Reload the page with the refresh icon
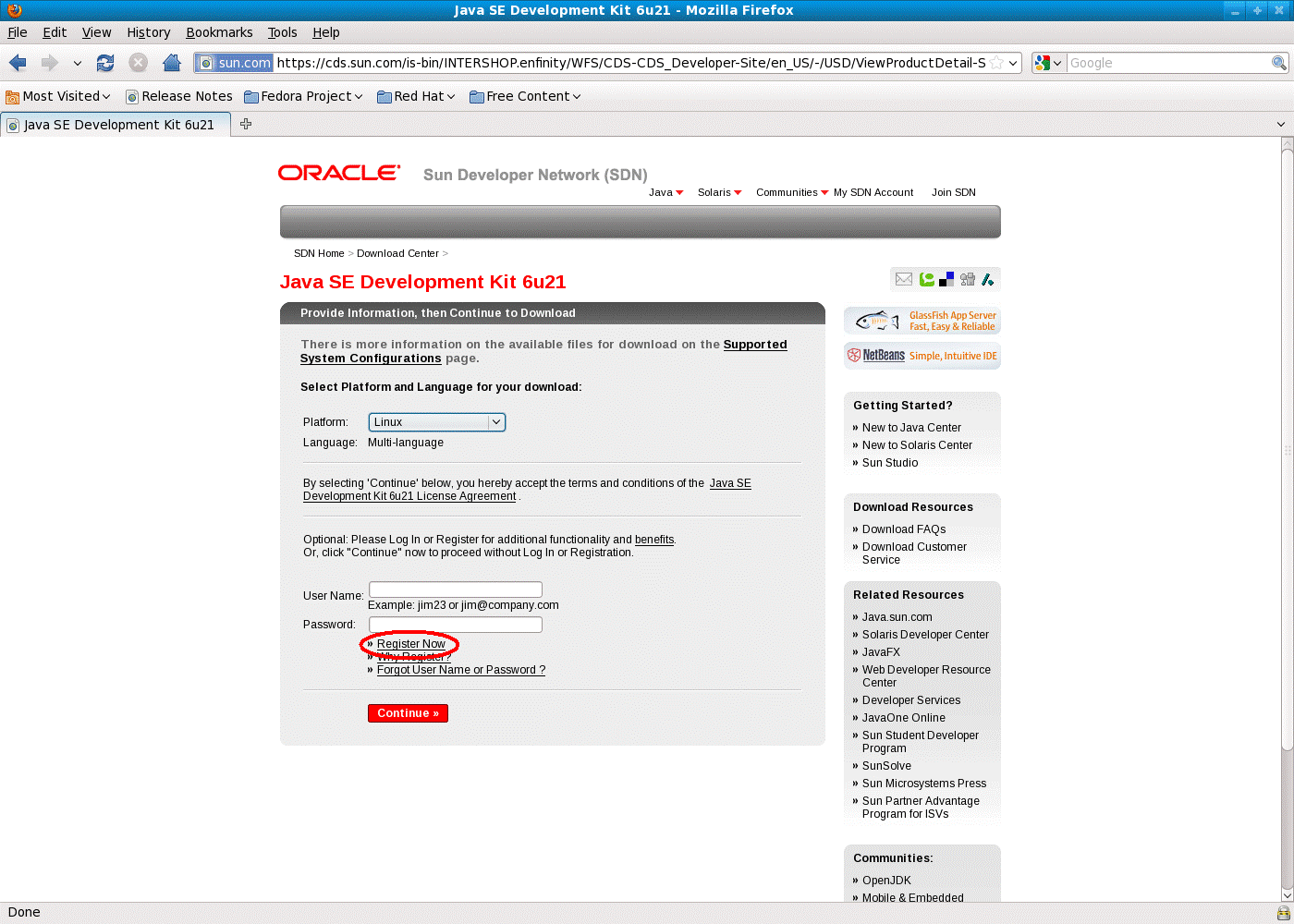Image resolution: width=1294 pixels, height=924 pixels. click(x=105, y=63)
